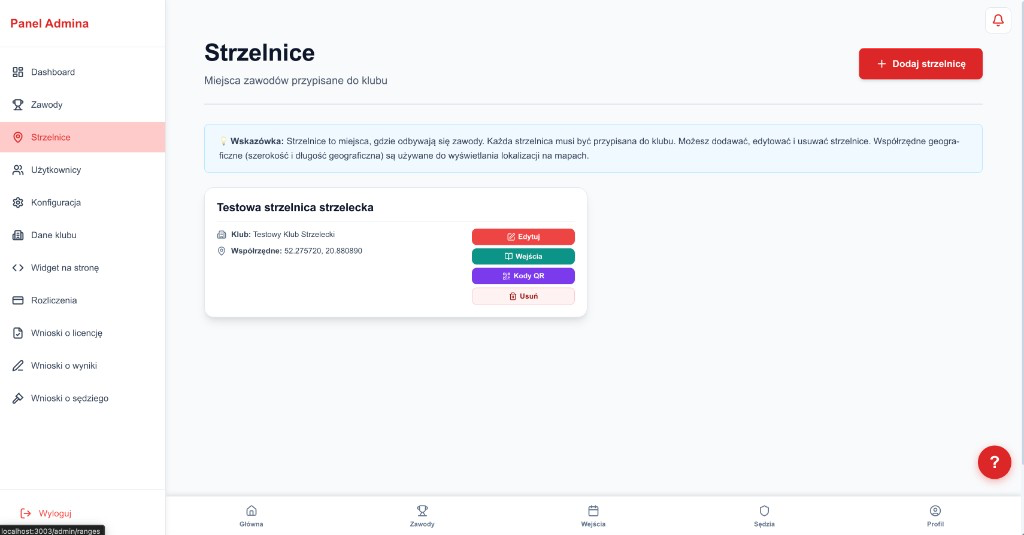This screenshot has height=535, width=1024.
Task: Click the Dashboard icon in sidebar
Action: (18, 72)
